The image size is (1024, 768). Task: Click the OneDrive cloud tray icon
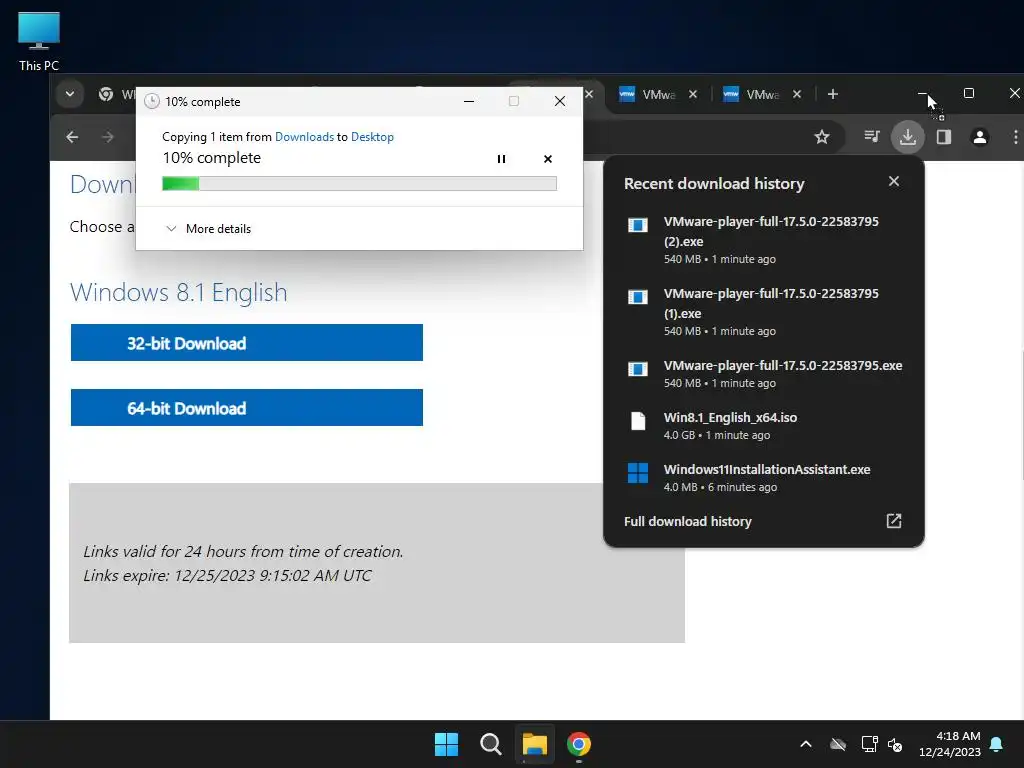[x=838, y=744]
